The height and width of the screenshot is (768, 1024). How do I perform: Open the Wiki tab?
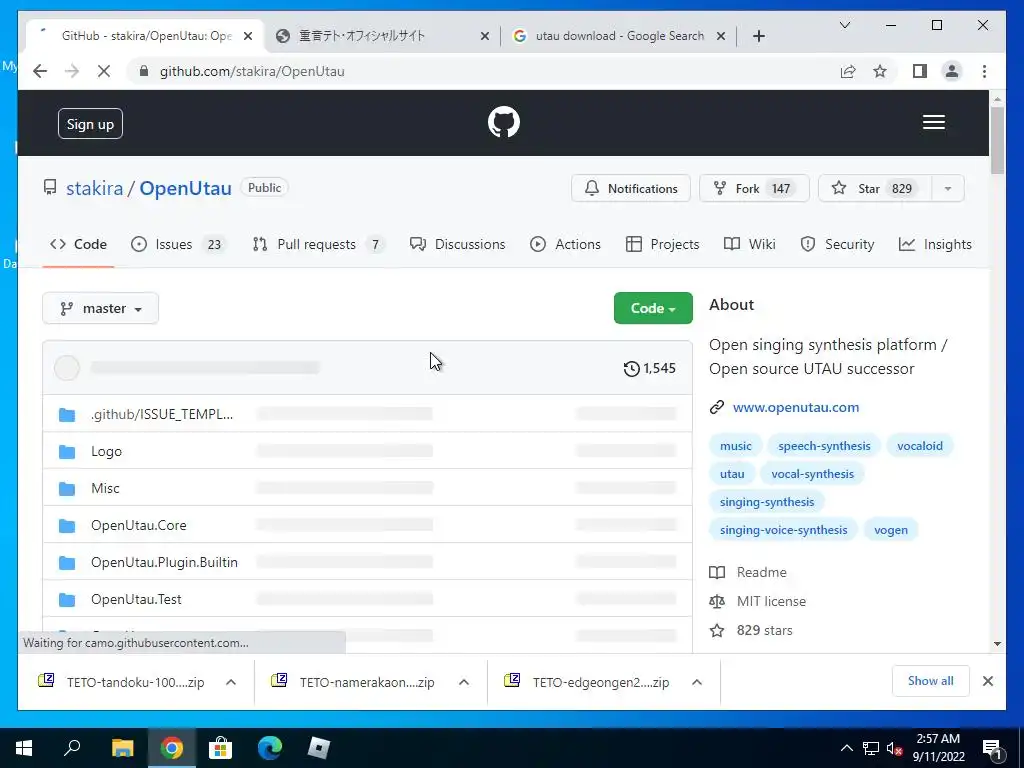click(x=750, y=244)
